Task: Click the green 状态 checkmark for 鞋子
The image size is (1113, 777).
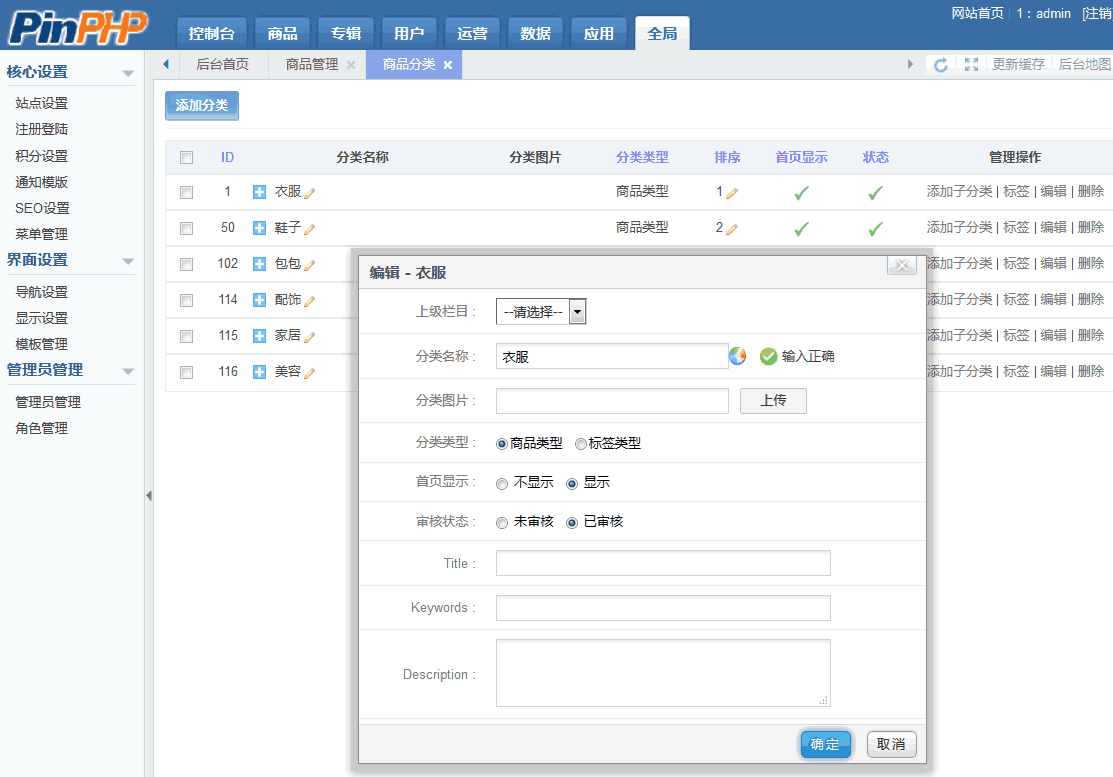Action: click(x=875, y=229)
